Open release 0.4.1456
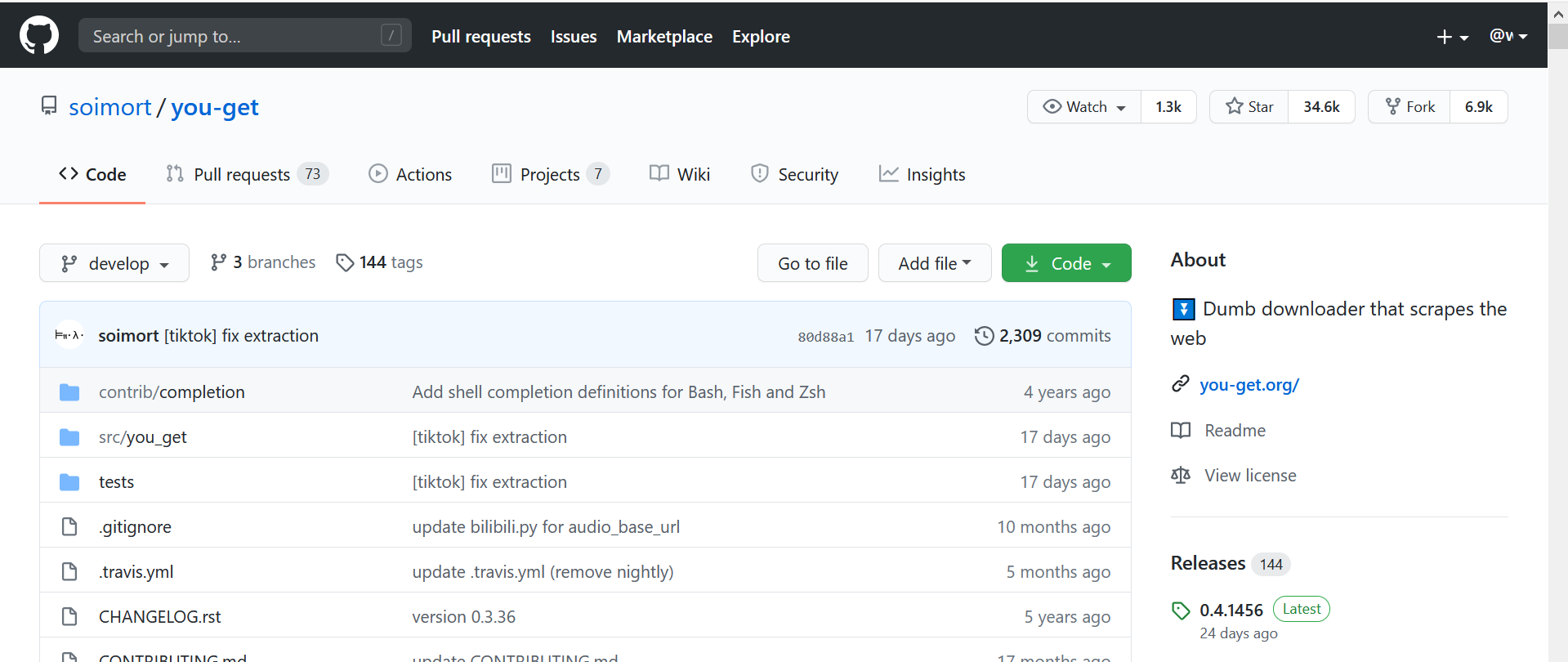 coord(1231,611)
